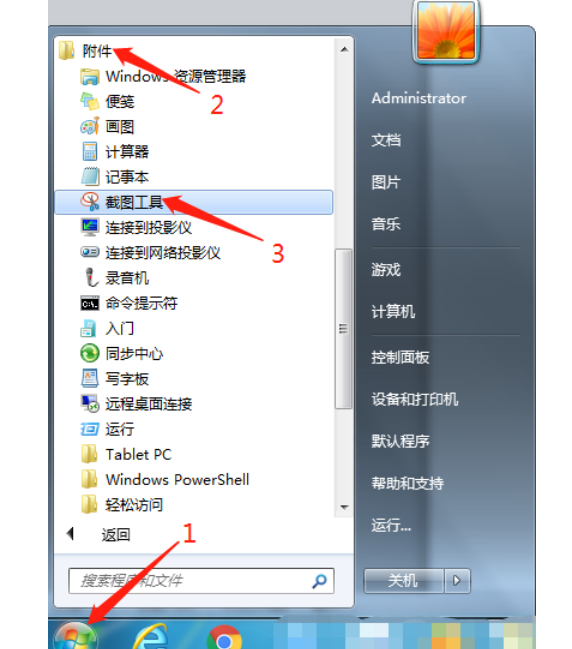This screenshot has width=572, height=649.
Task: Open 控制面板 in the right pane
Action: [400, 358]
